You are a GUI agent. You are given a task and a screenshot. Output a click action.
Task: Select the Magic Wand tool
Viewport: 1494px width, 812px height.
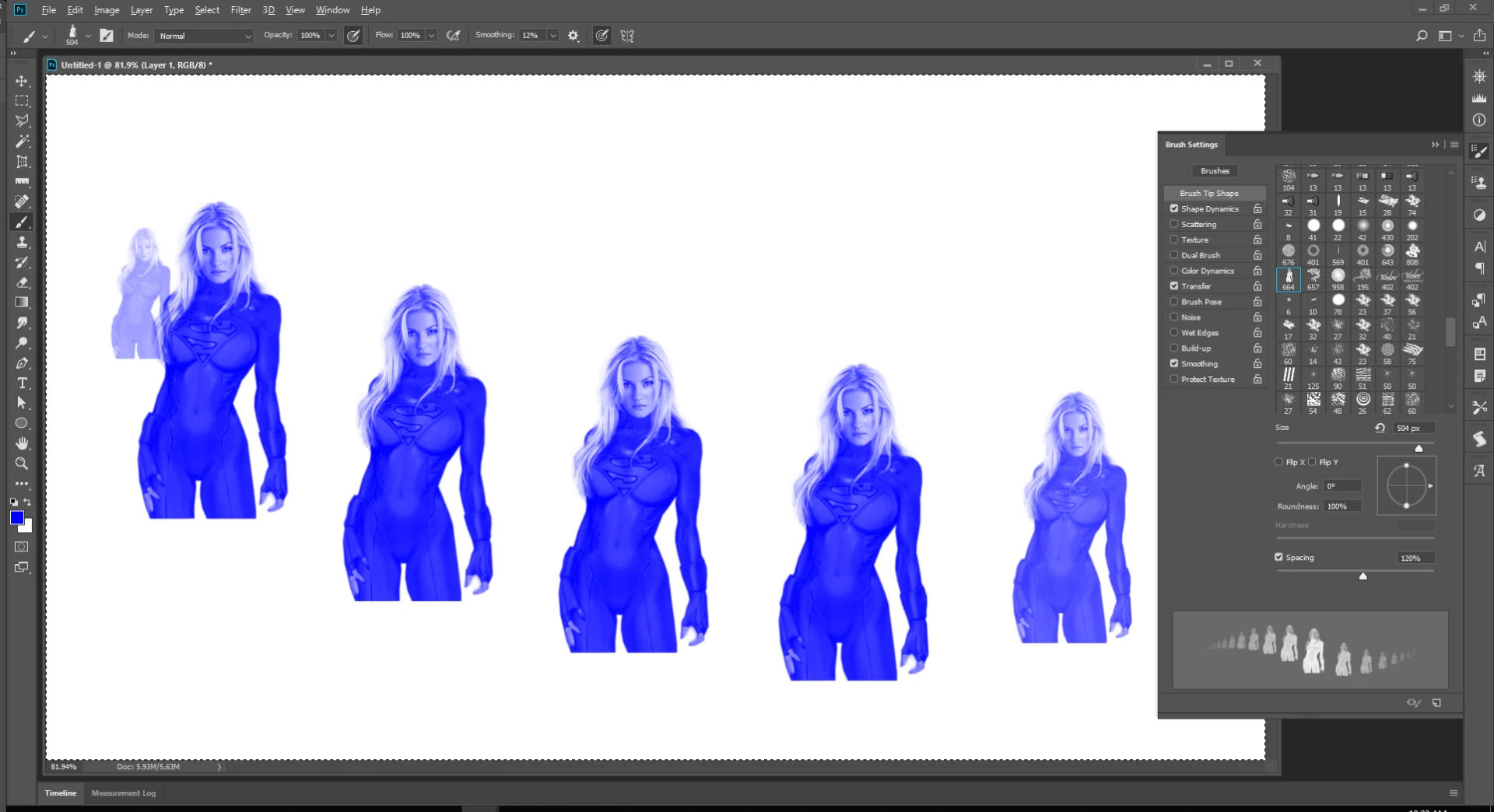(x=22, y=142)
